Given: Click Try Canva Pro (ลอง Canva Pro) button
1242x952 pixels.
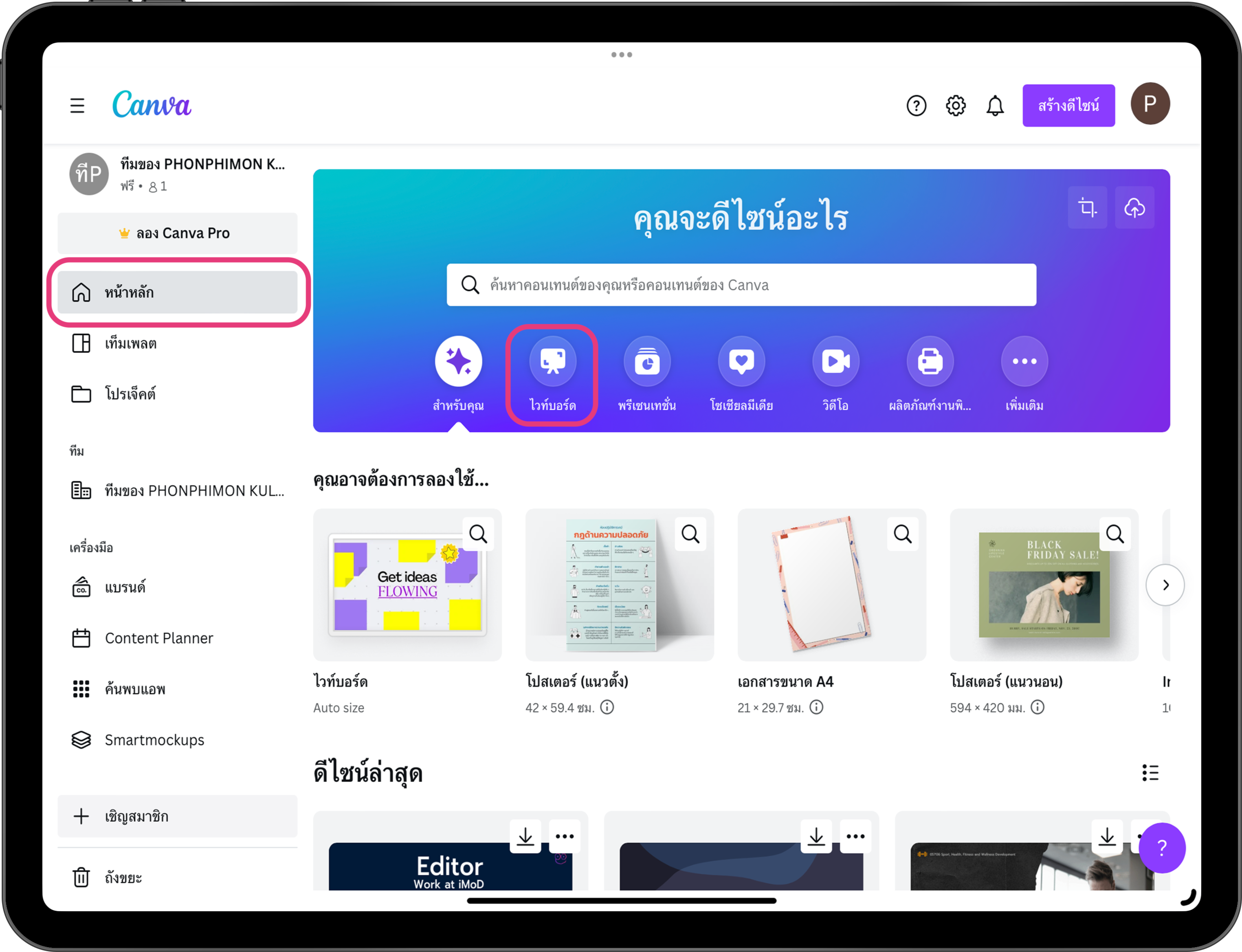Looking at the screenshot, I should point(177,233).
